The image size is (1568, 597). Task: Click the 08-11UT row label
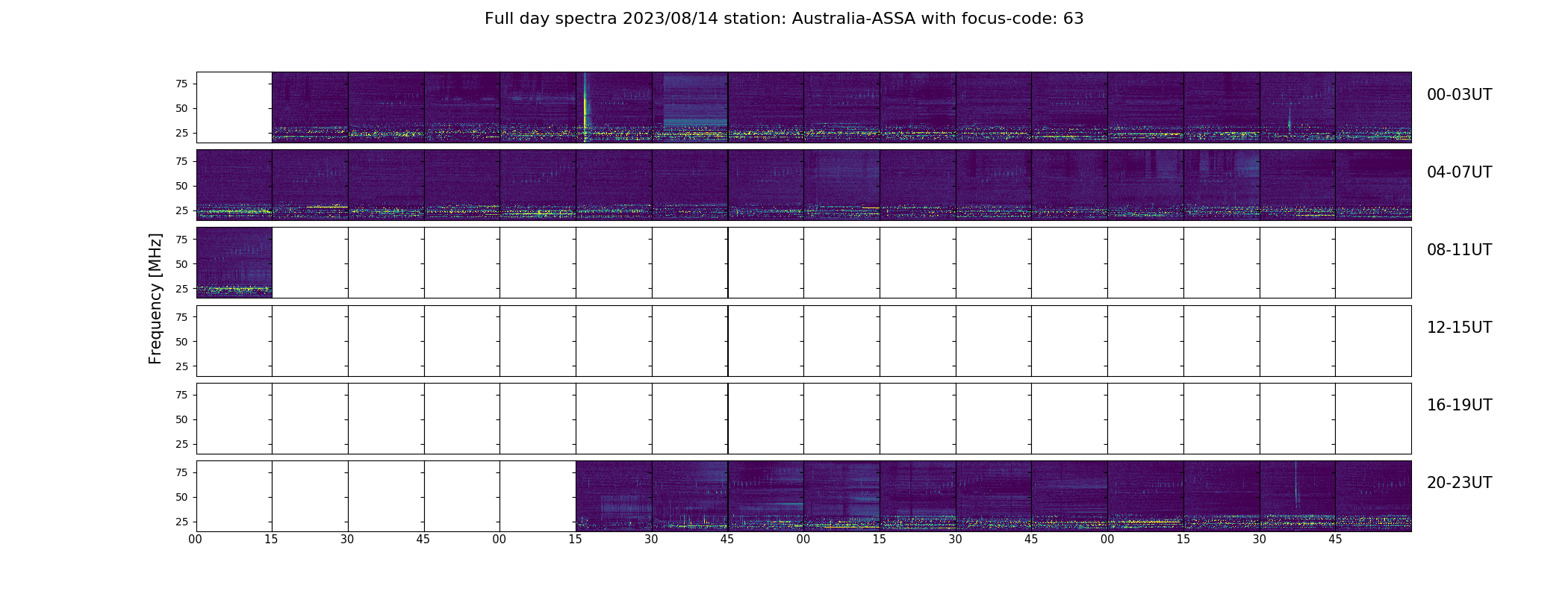coord(1459,250)
